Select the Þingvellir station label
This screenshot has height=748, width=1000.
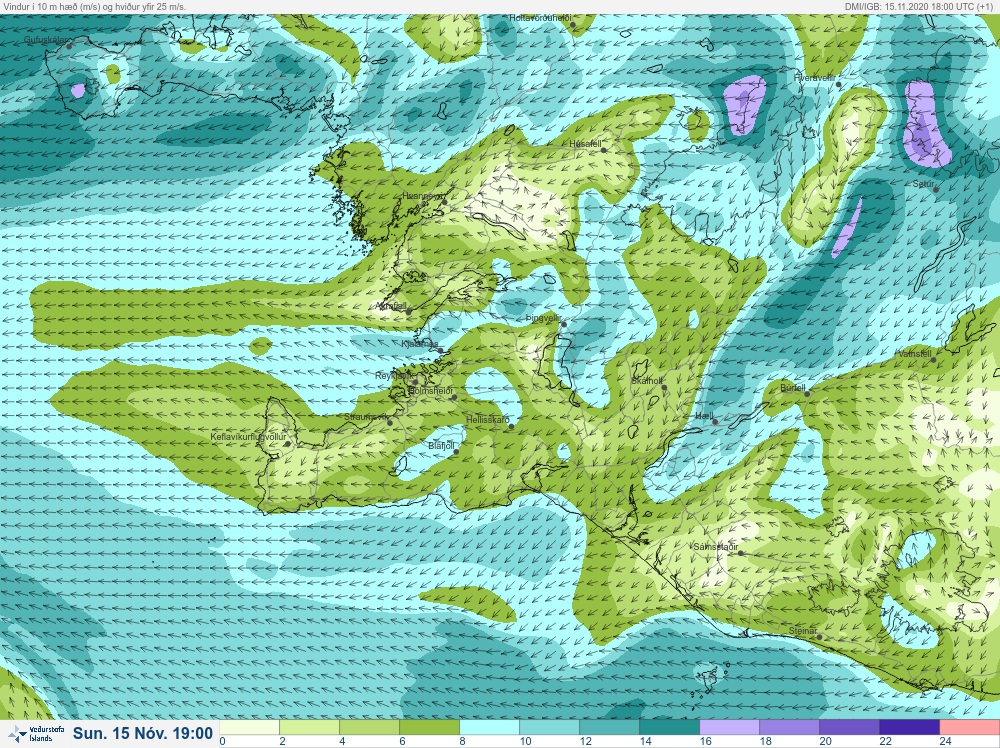(543, 318)
